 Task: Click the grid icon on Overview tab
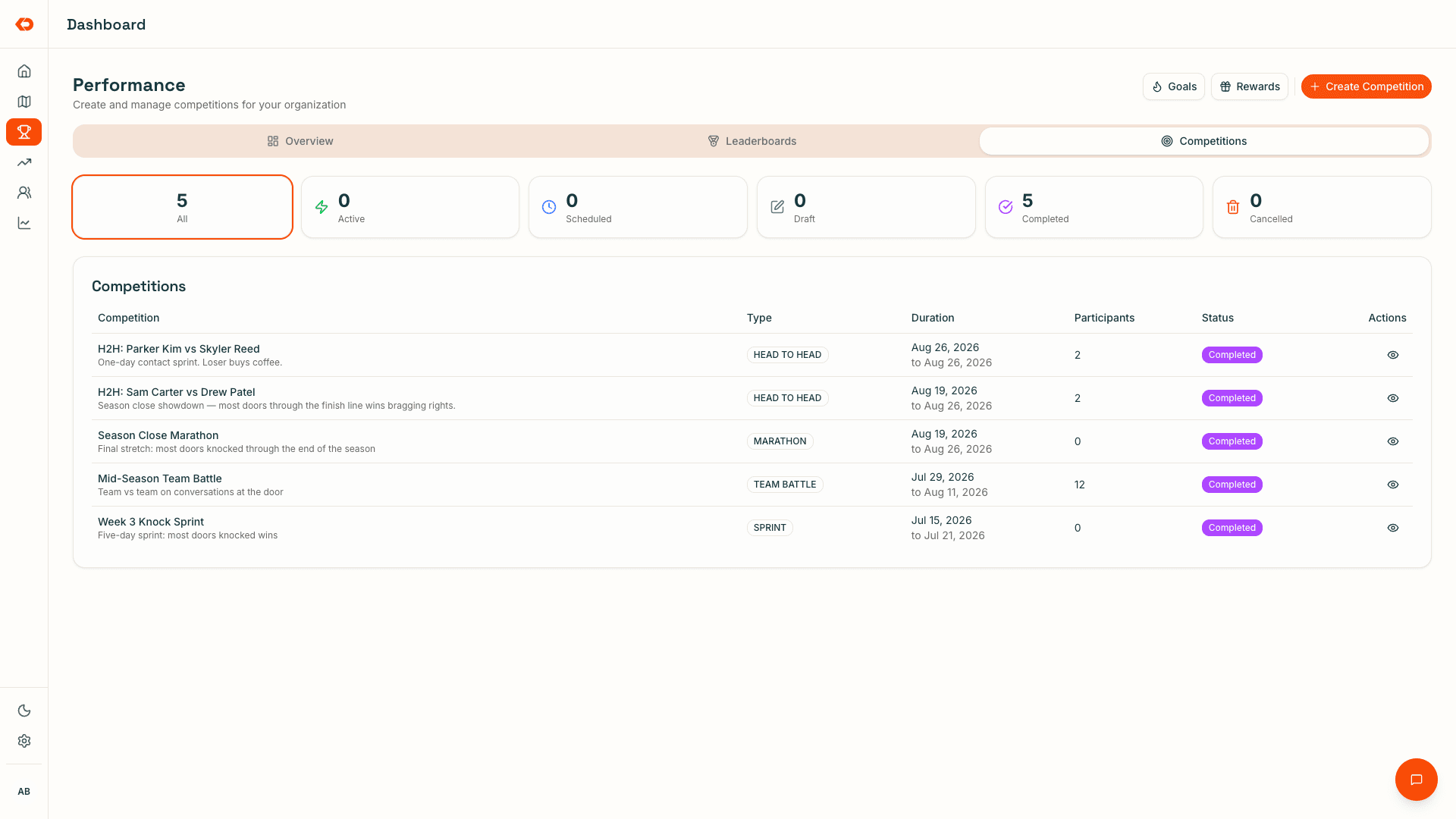point(273,141)
